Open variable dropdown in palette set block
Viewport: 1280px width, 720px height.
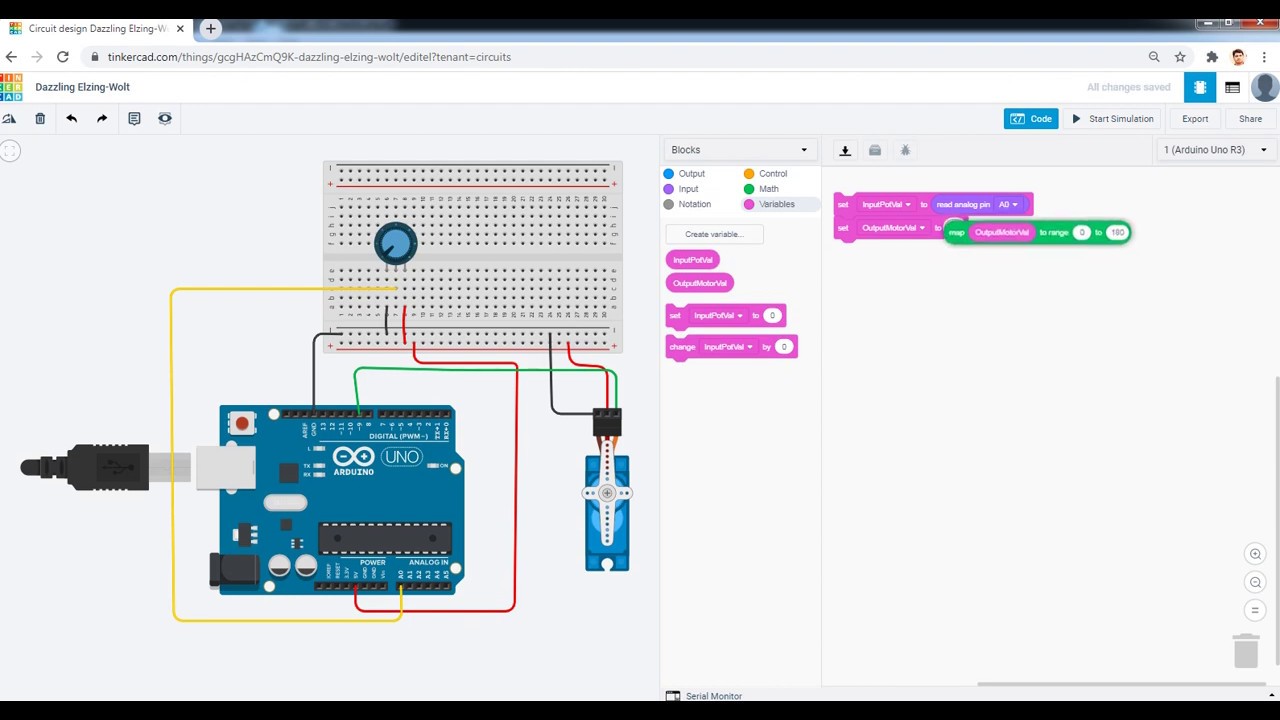pos(719,315)
